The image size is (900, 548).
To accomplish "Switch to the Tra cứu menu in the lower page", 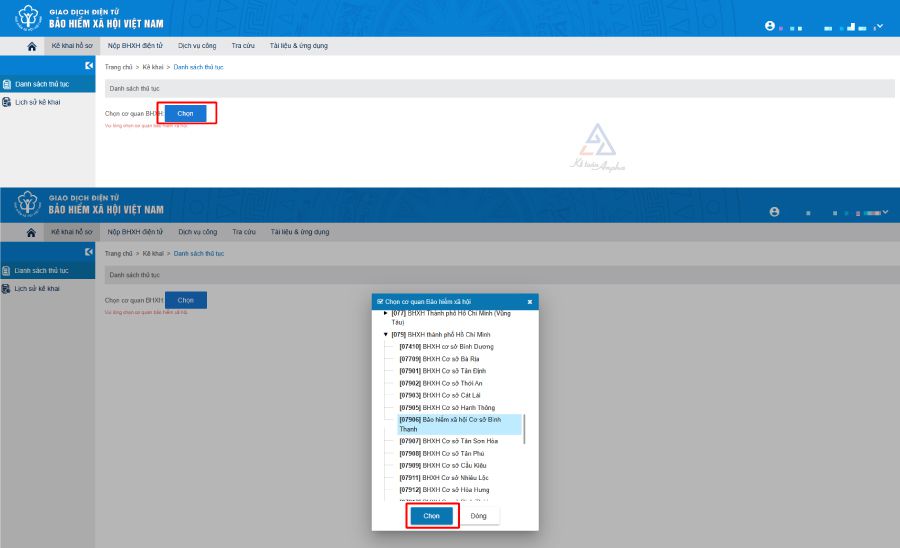I will point(243,232).
